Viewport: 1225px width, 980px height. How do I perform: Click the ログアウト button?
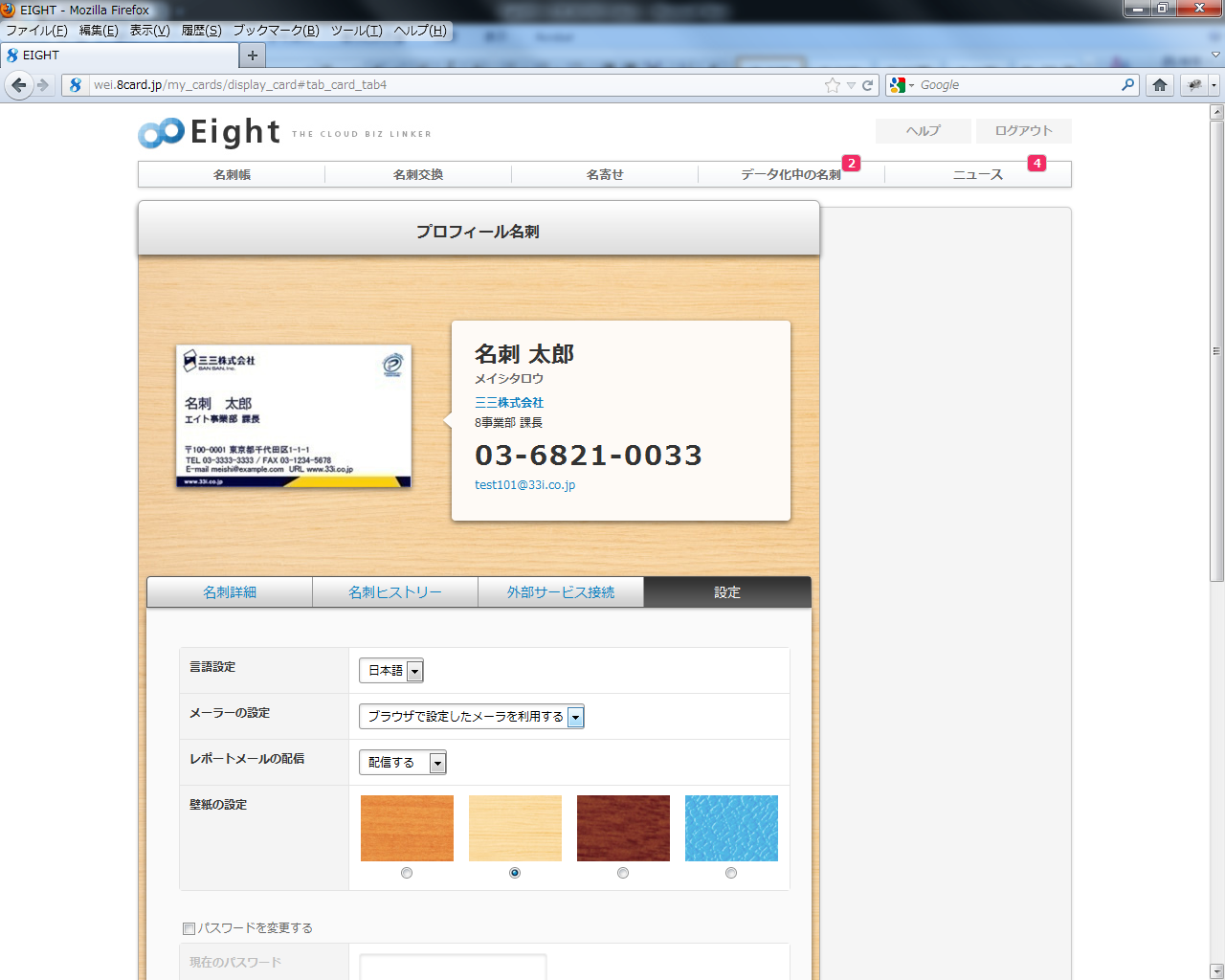click(1024, 131)
